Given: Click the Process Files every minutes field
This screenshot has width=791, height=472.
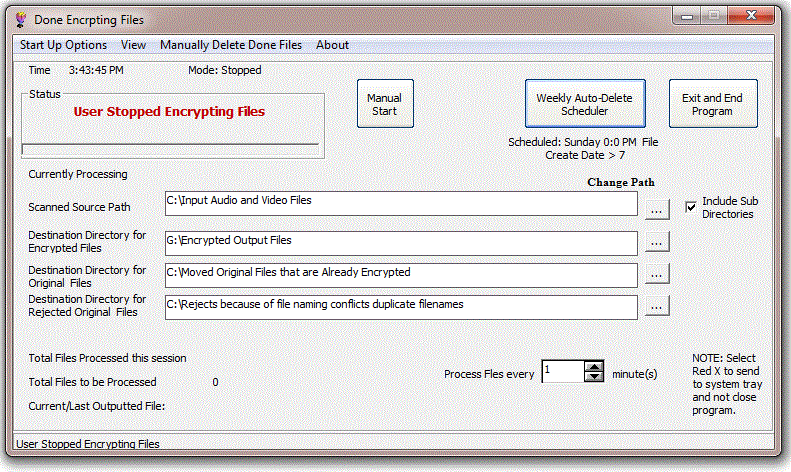Looking at the screenshot, I should pyautogui.click(x=563, y=371).
